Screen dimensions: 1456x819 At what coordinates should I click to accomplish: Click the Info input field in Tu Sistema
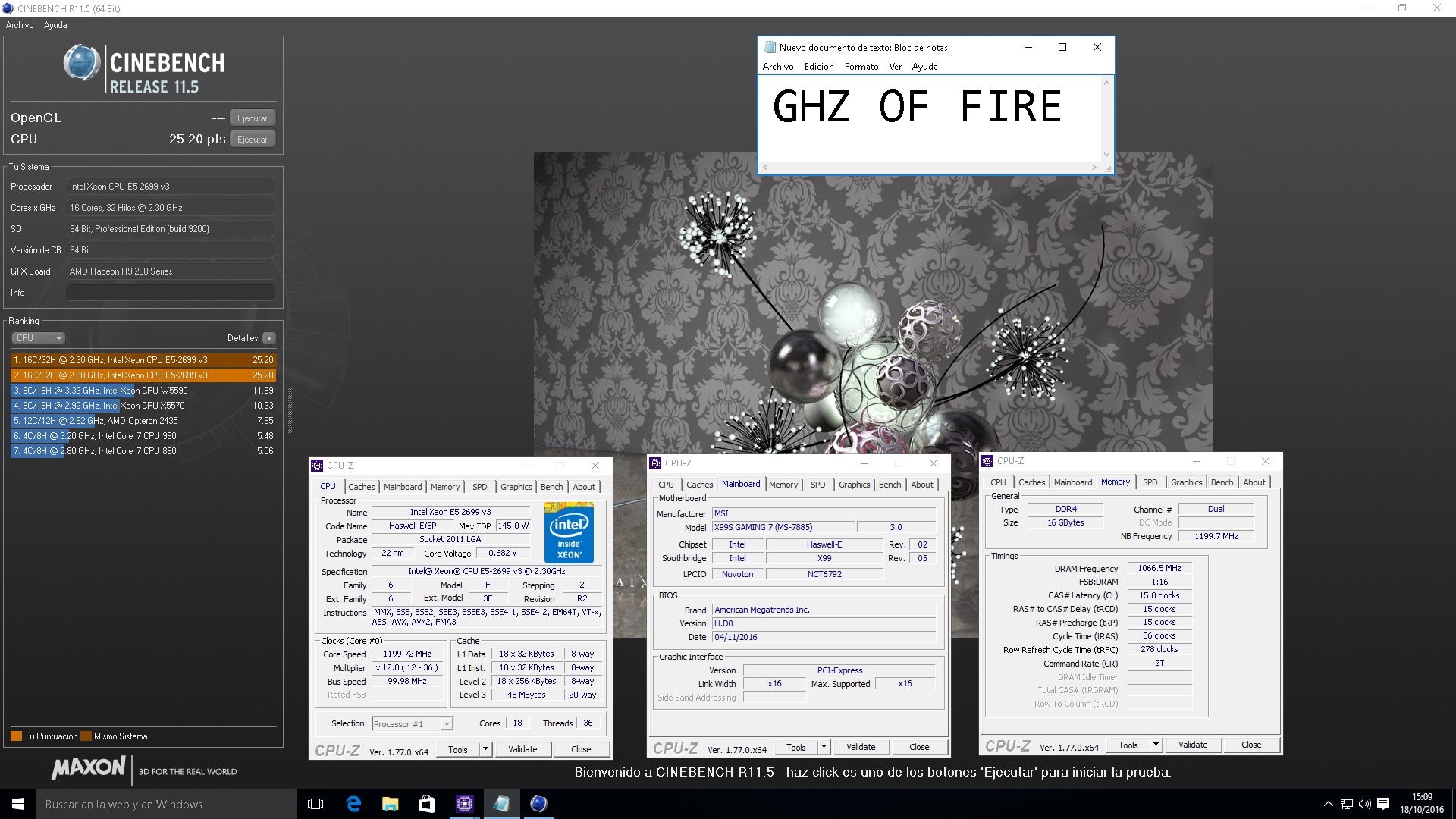click(x=171, y=293)
